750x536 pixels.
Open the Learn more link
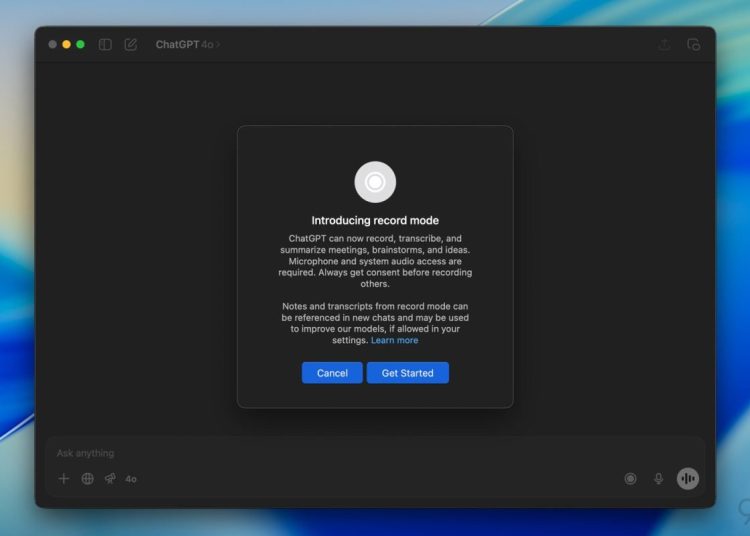point(394,340)
